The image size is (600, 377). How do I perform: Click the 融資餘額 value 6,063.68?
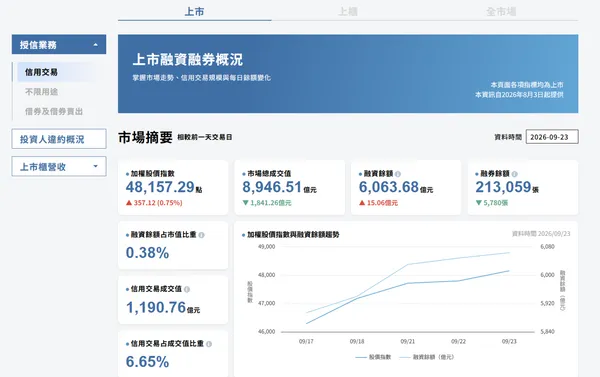click(x=389, y=187)
